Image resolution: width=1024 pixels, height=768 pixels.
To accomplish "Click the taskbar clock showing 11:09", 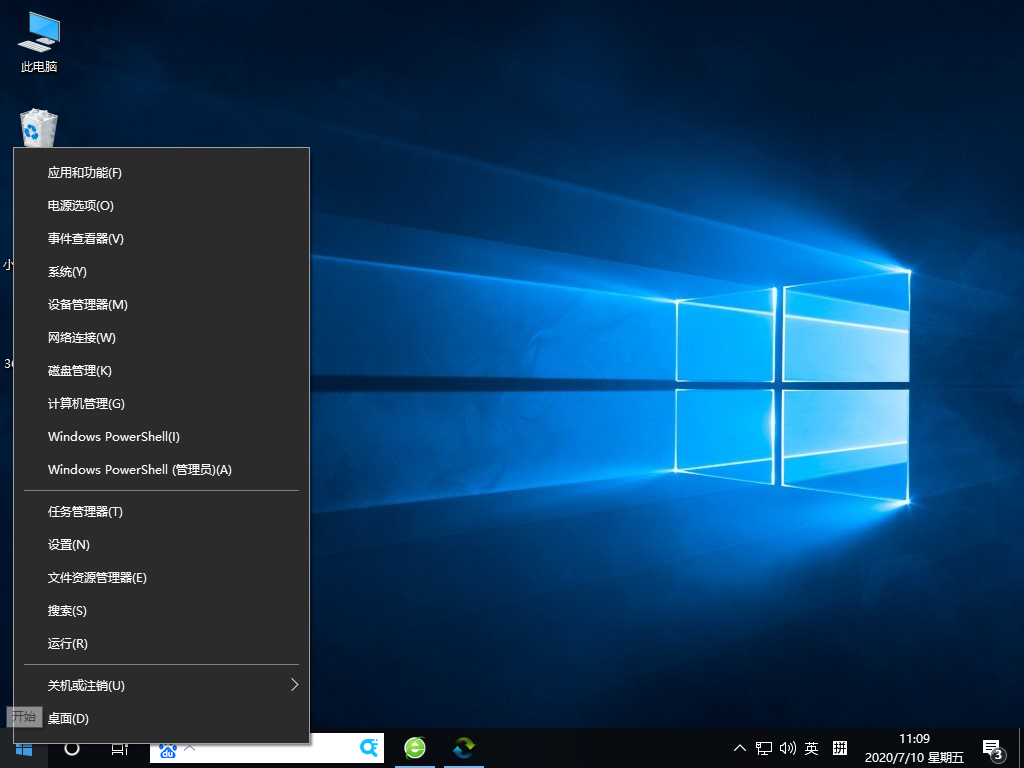I will pos(914,748).
